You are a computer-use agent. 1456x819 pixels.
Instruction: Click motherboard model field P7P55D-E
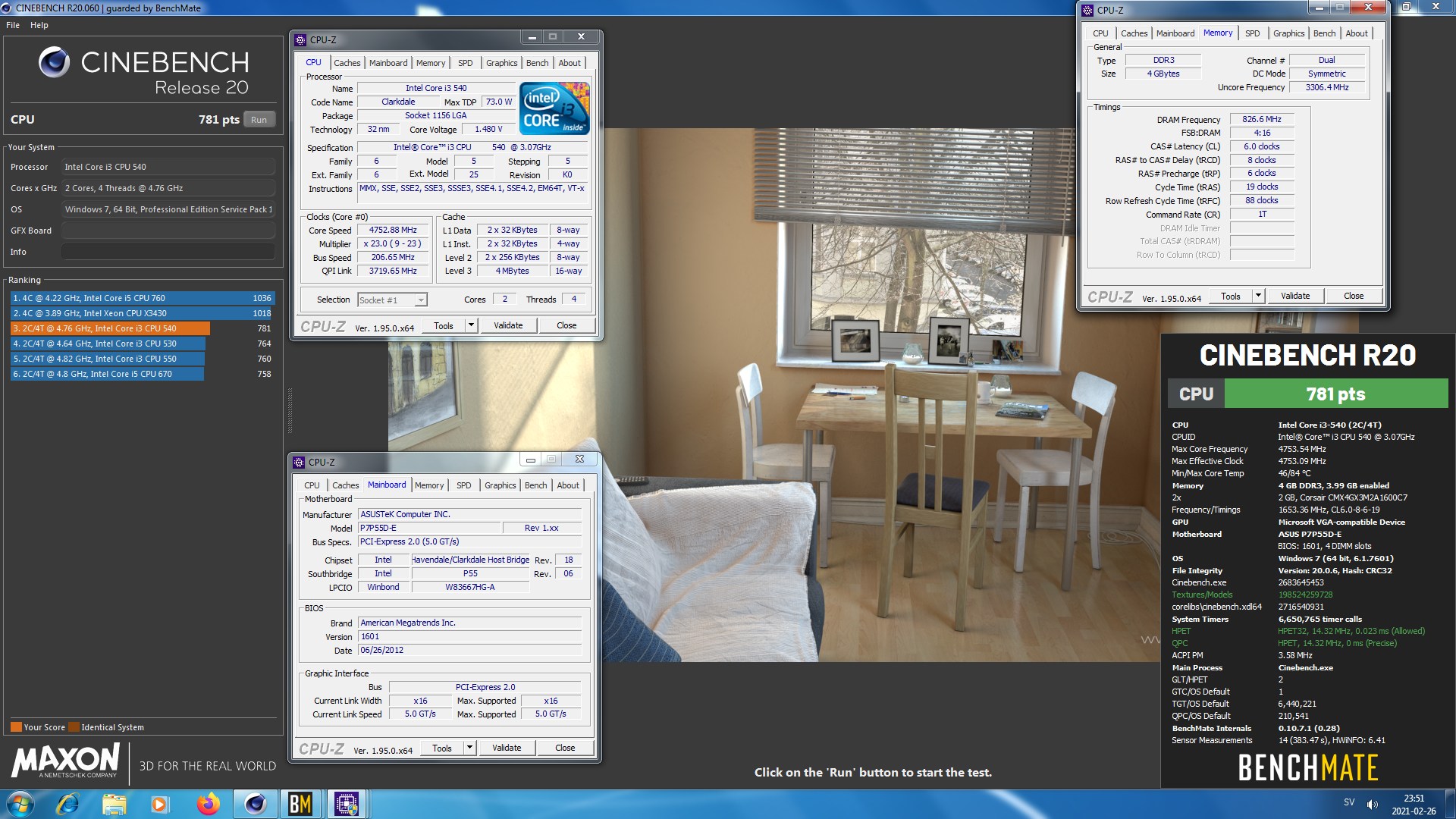tap(428, 528)
